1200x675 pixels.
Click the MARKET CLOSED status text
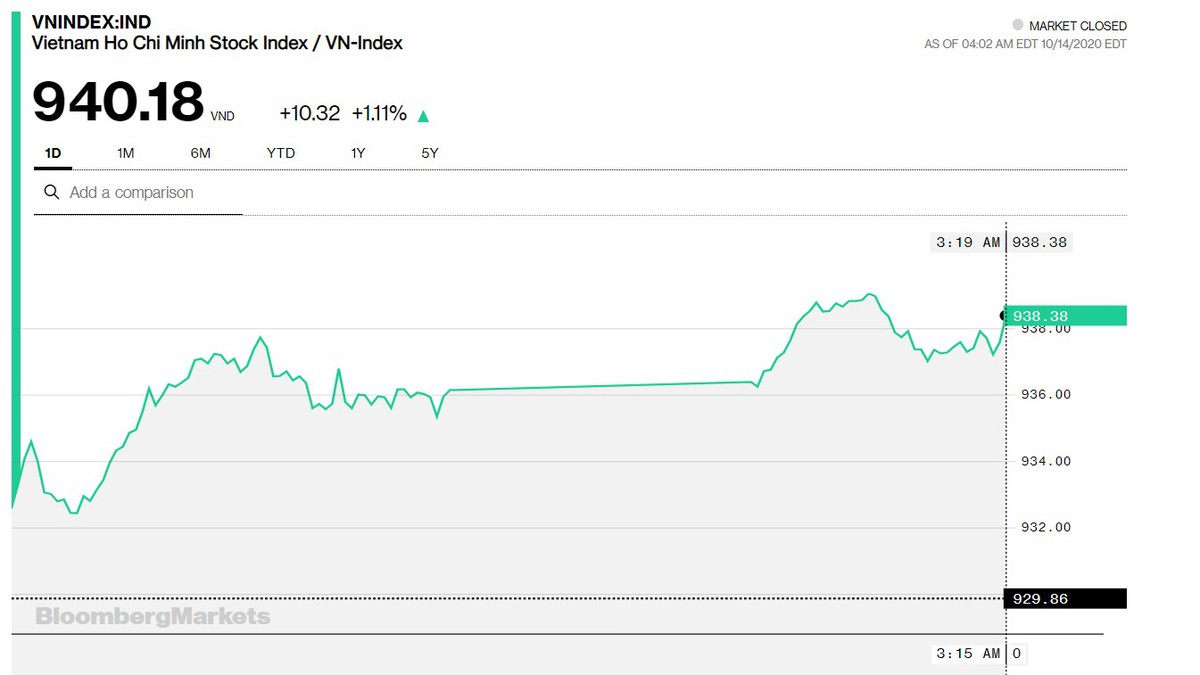pyautogui.click(x=1078, y=26)
